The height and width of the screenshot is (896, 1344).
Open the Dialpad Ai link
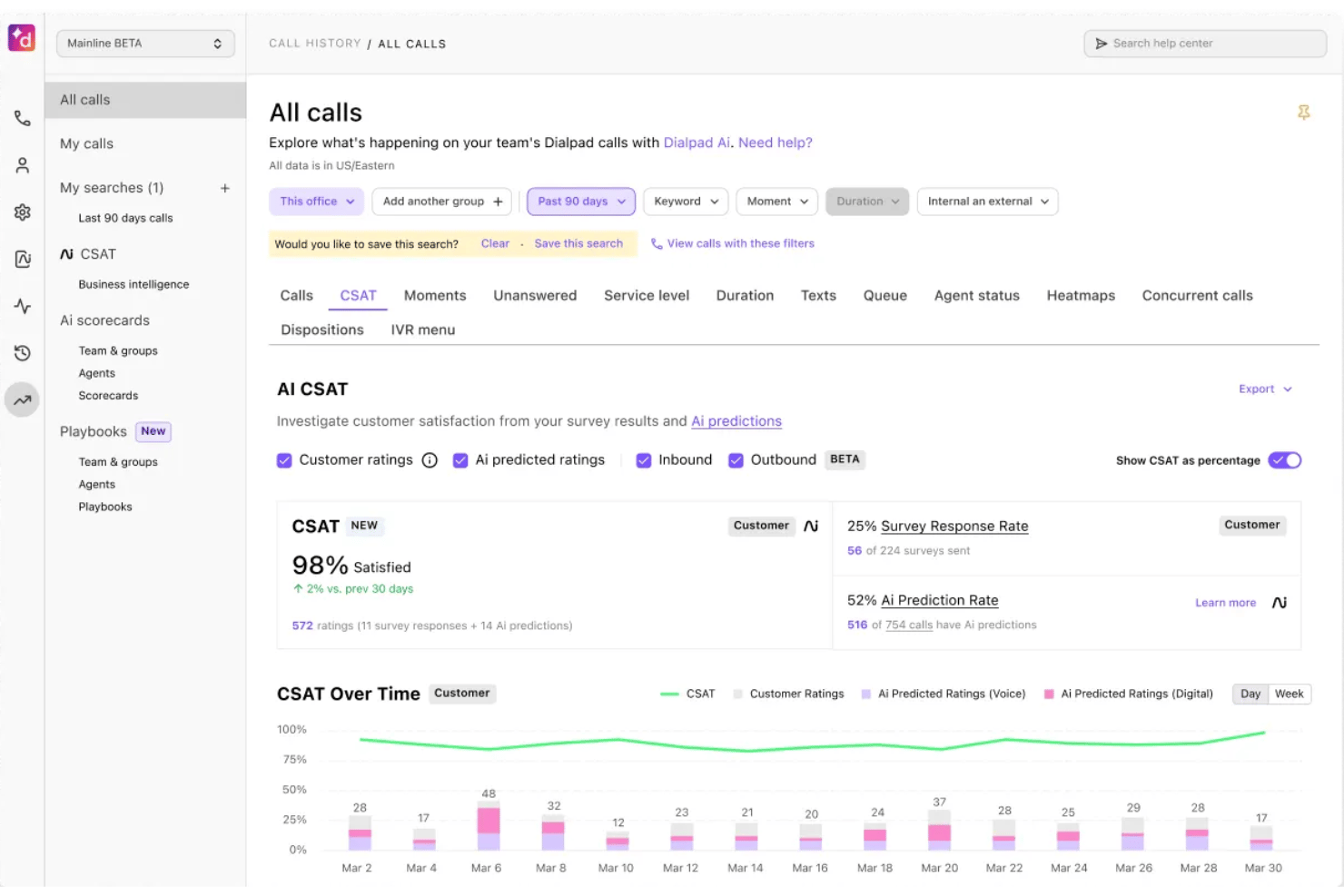(x=697, y=143)
